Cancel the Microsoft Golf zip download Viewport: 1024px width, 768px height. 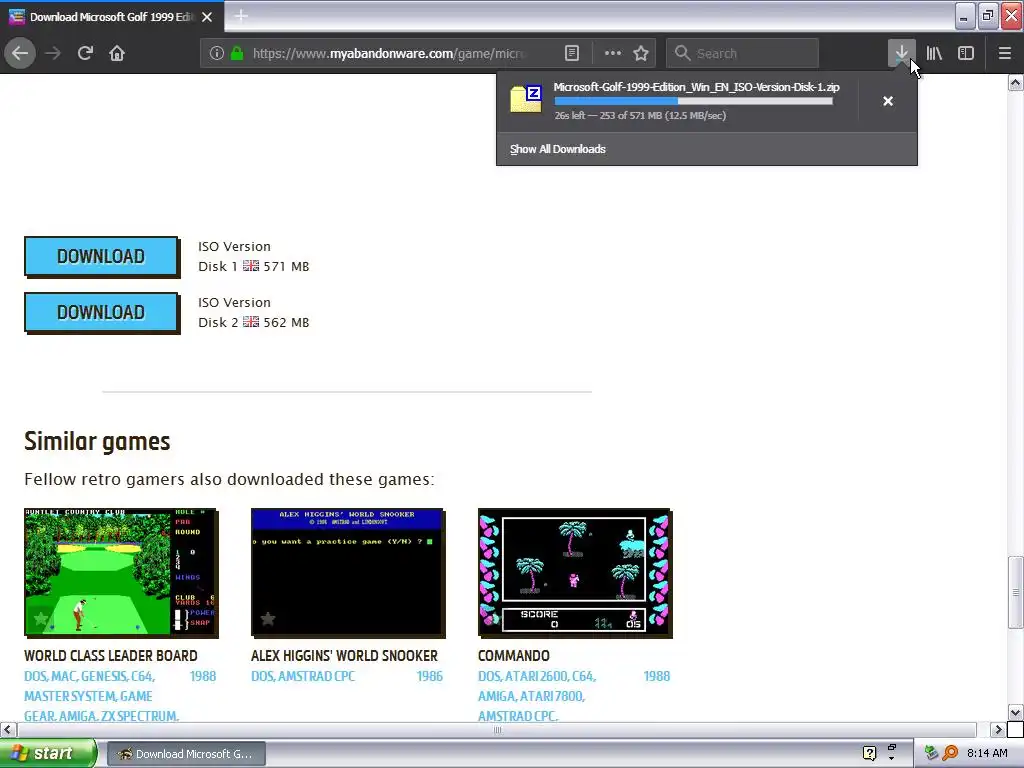[888, 101]
